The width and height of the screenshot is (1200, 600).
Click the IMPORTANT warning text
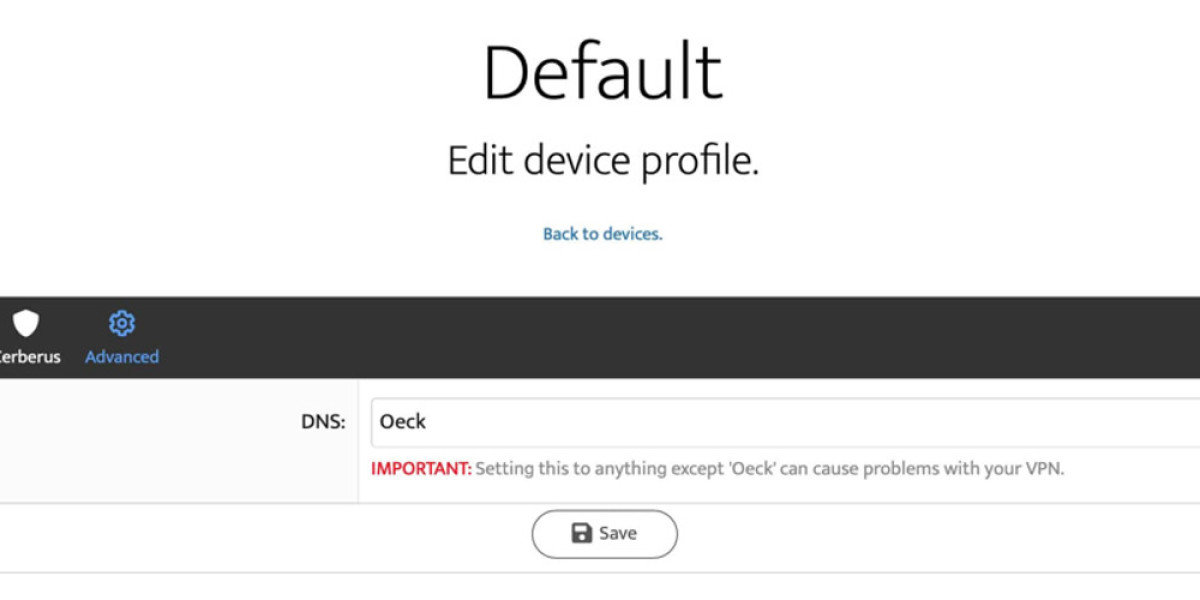point(419,468)
